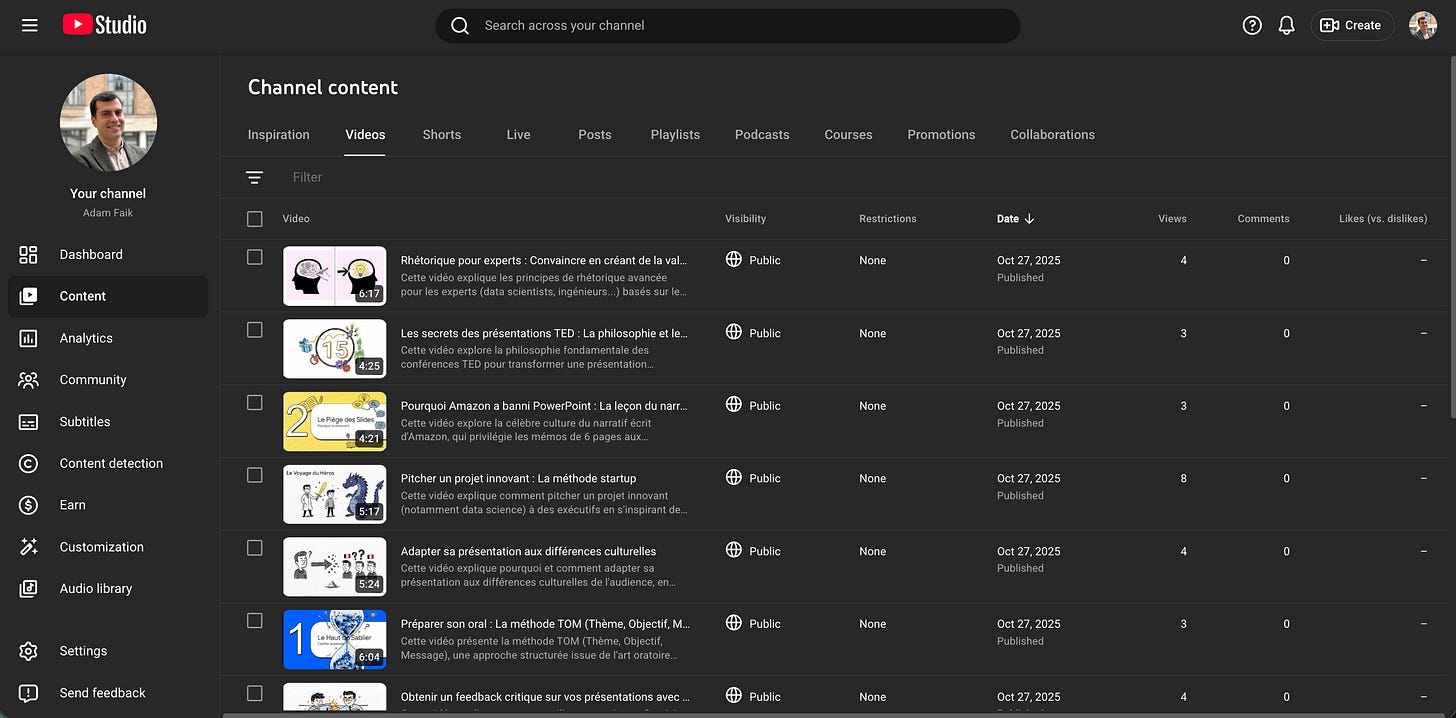Image resolution: width=1456 pixels, height=718 pixels.
Task: Open the help question mark icon
Action: 1252,25
